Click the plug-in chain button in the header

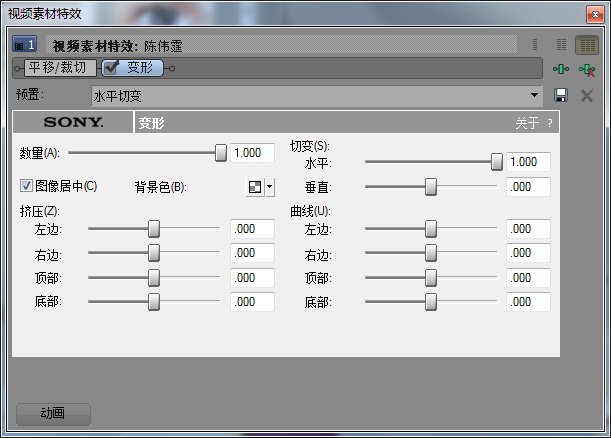(x=562, y=69)
